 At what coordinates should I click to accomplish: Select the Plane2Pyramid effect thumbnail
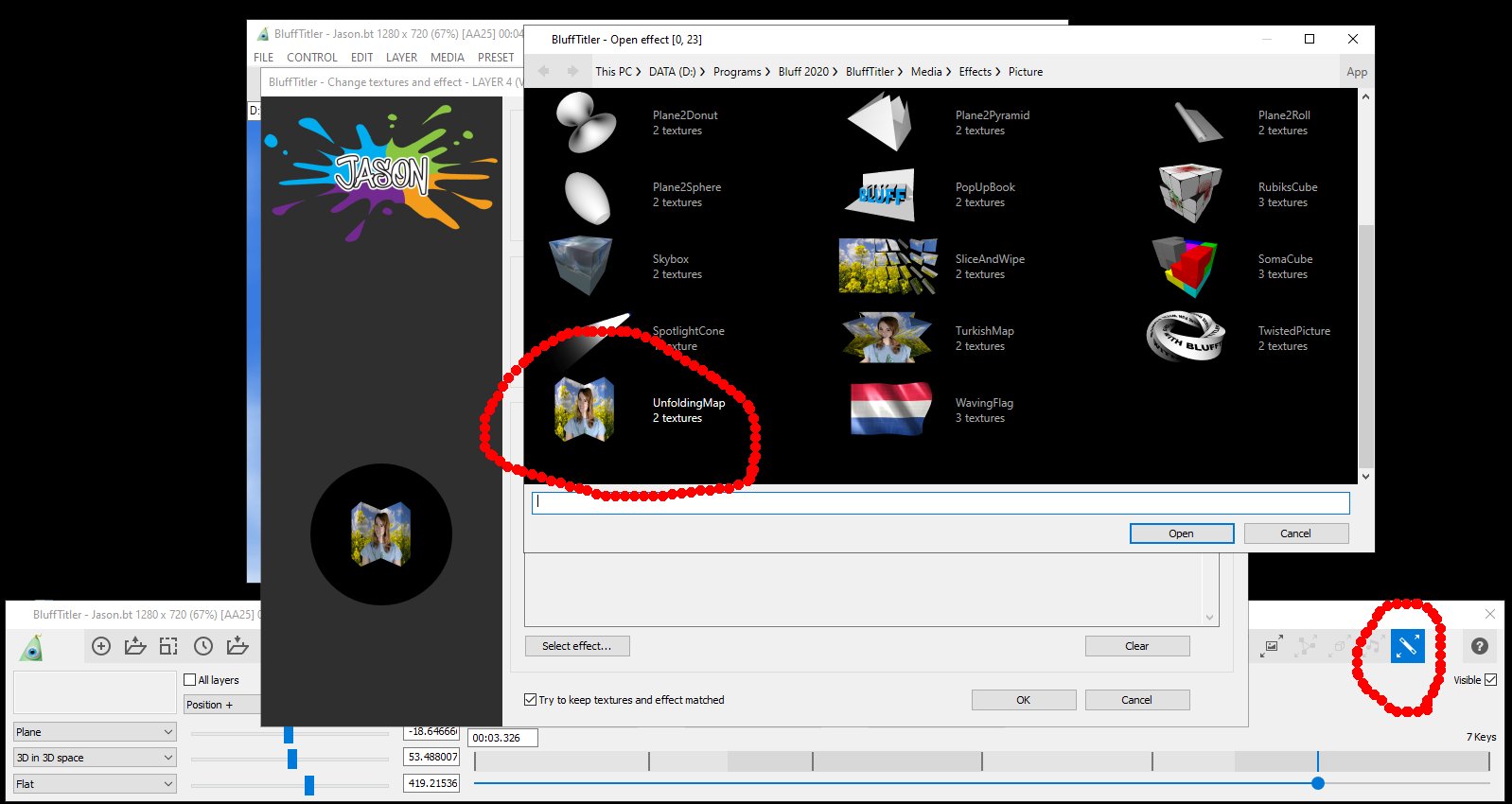(x=880, y=123)
